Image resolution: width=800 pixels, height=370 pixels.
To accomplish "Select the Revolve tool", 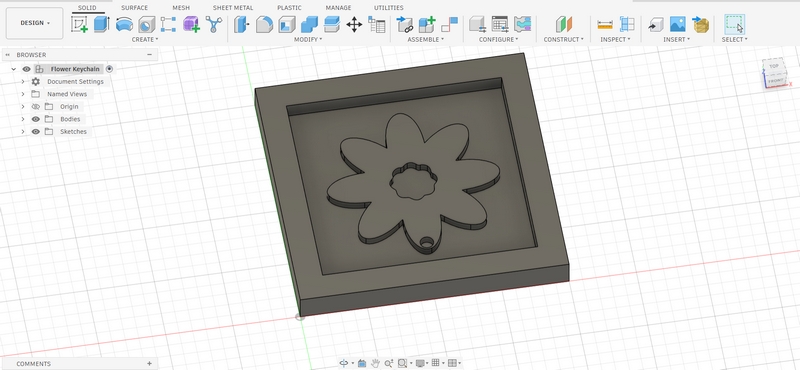I will click(124, 24).
